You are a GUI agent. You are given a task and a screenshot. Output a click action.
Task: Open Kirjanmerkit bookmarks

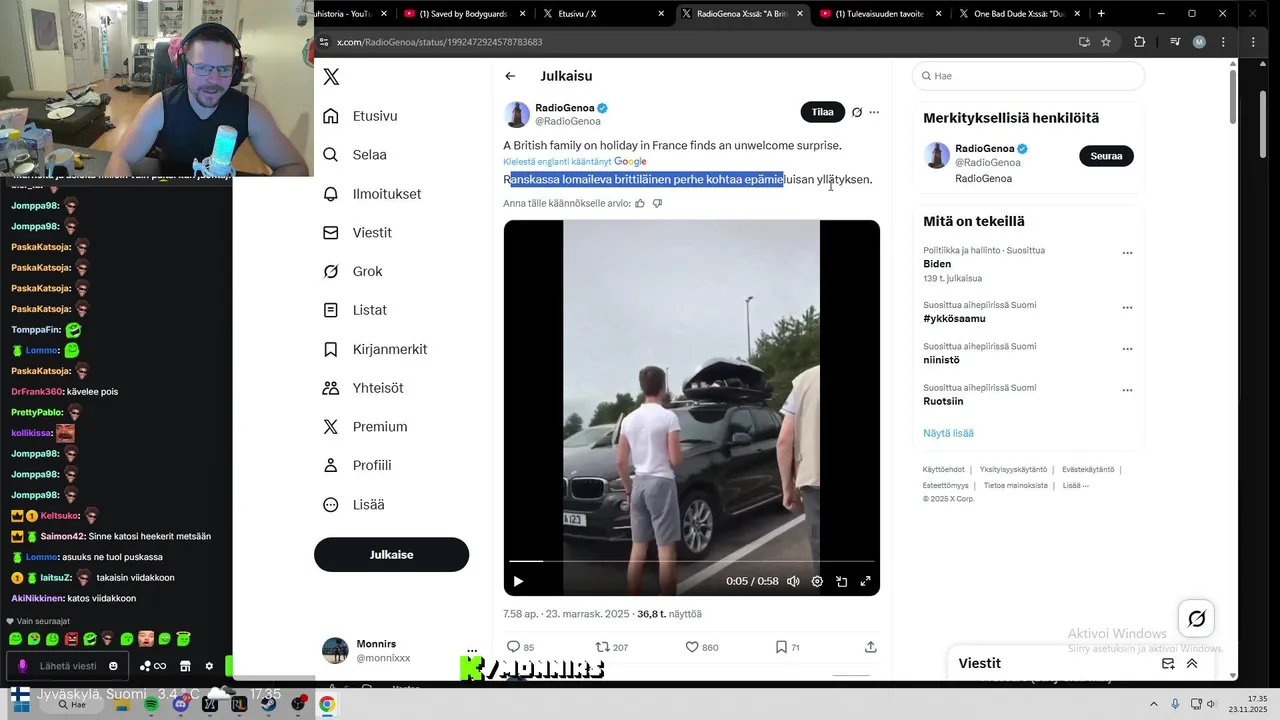pos(375,349)
